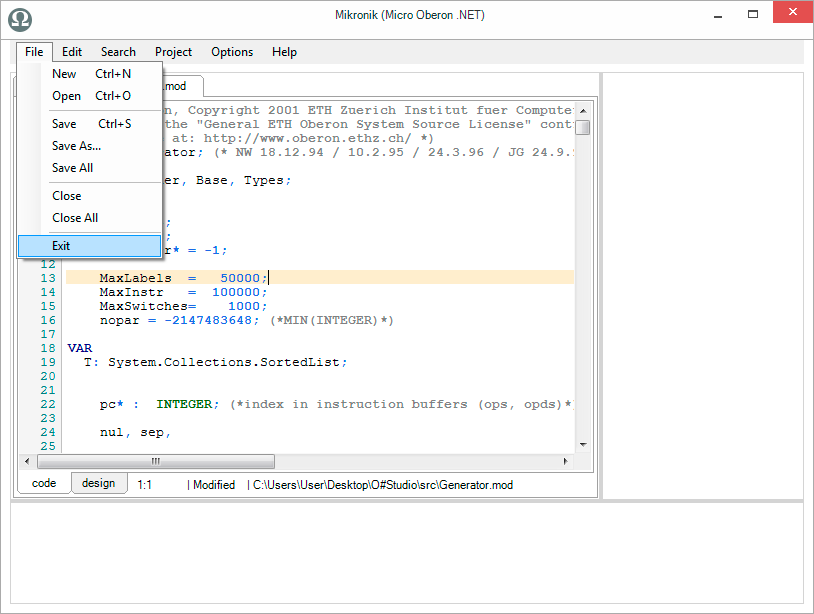Open the Help menu
The width and height of the screenshot is (814, 614).
284,52
